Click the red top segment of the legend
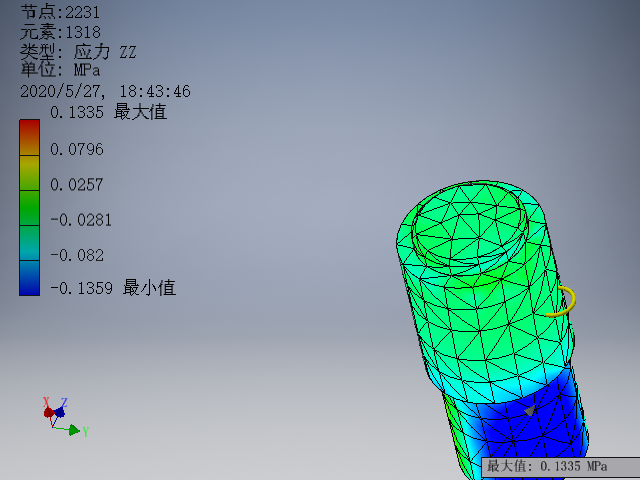Image resolution: width=640 pixels, height=480 pixels. (29, 138)
